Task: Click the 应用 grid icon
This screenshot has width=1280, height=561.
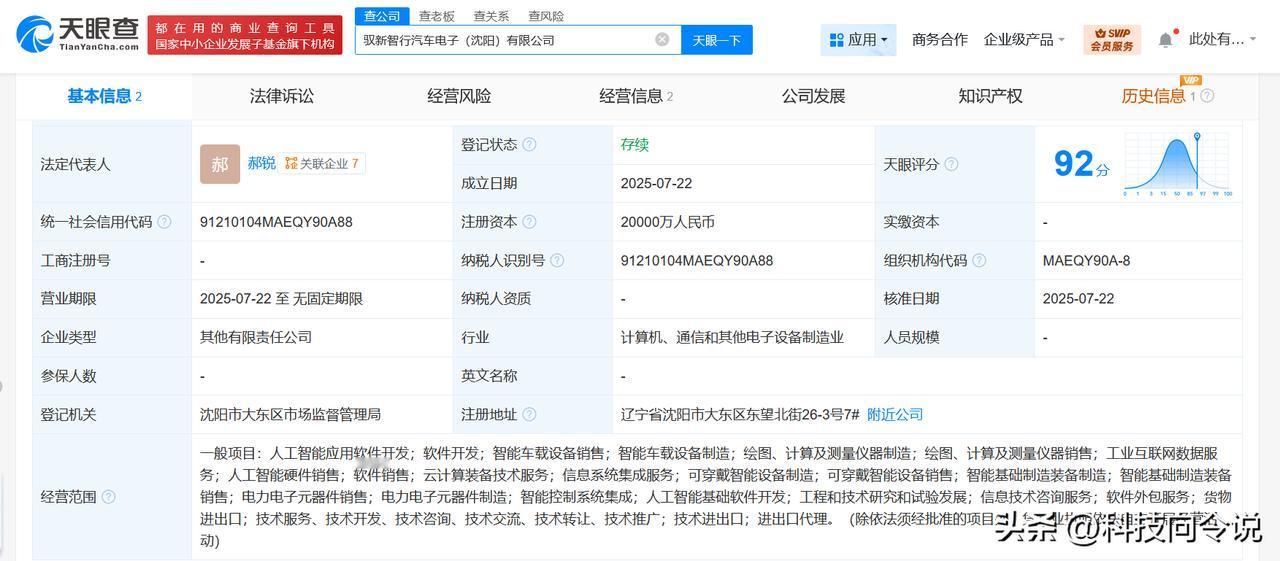Action: (836, 40)
